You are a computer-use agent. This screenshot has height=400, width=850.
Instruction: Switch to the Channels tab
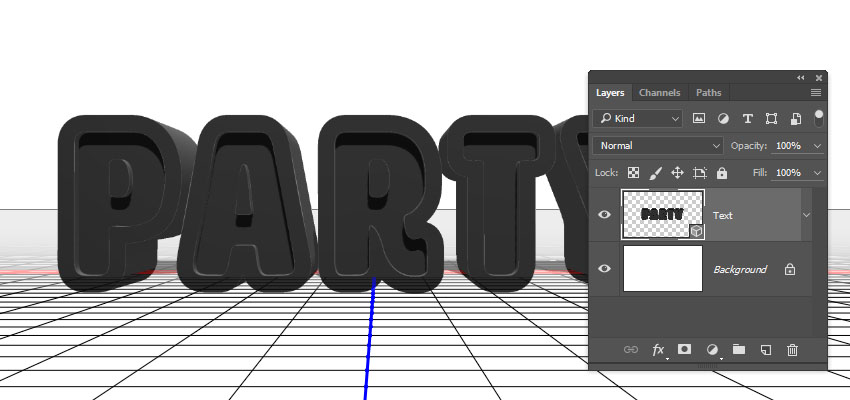pyautogui.click(x=659, y=93)
